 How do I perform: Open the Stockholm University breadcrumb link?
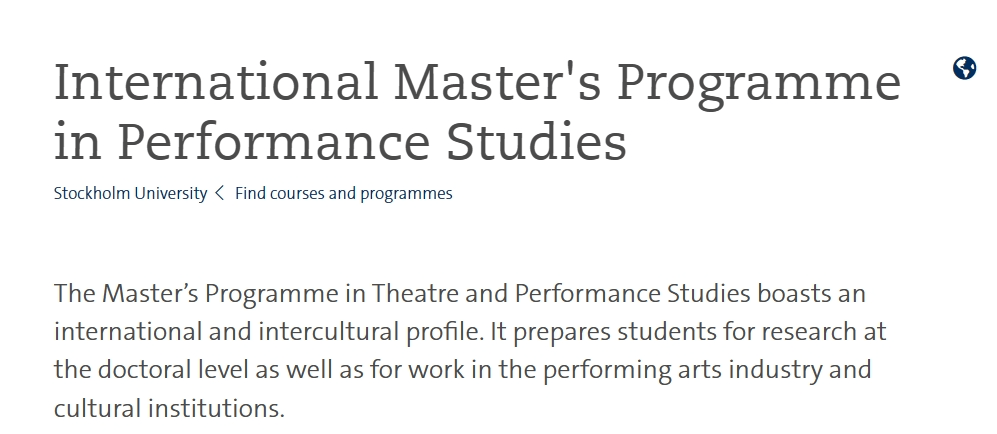point(130,193)
